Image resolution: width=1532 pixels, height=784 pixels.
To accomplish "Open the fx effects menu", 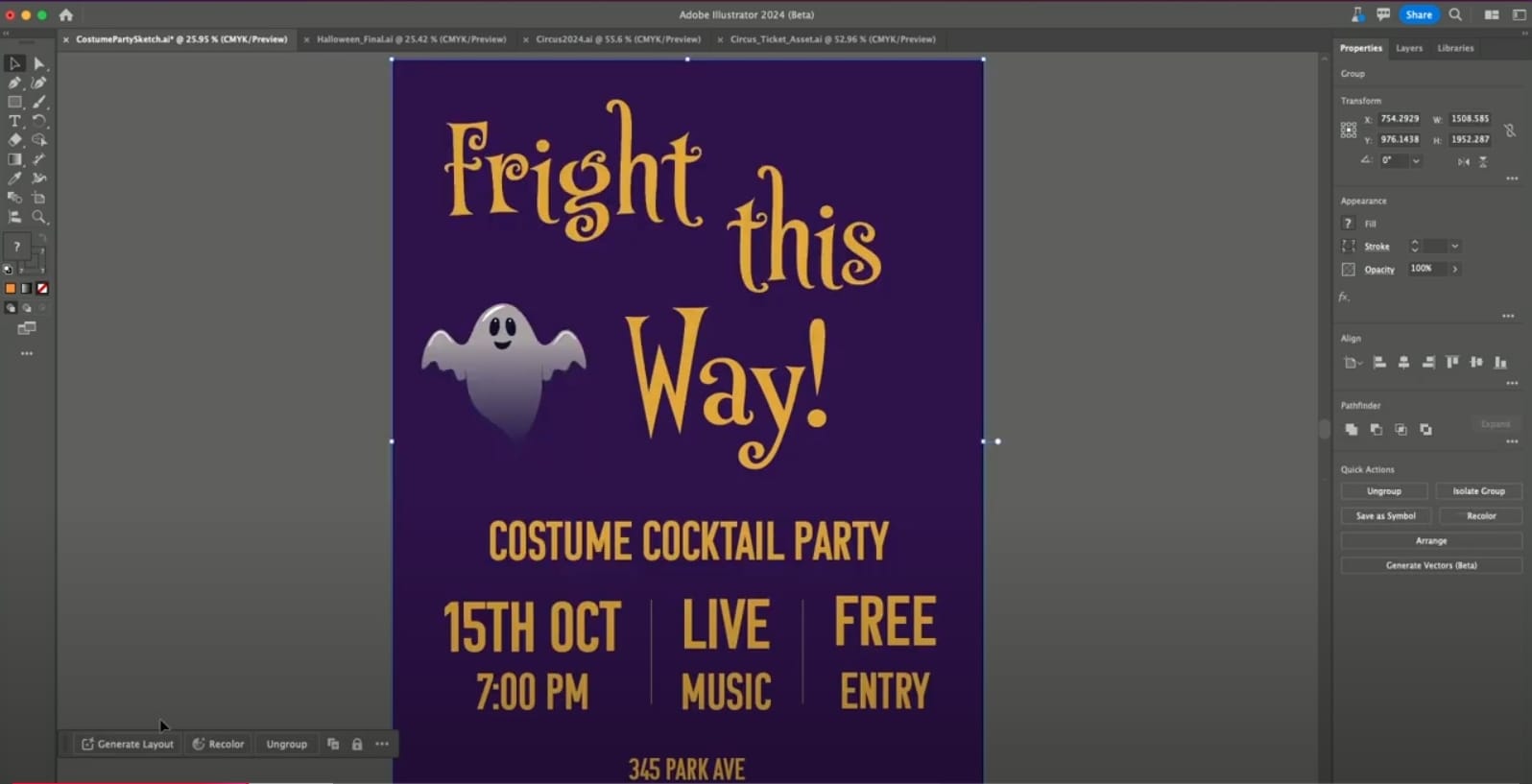I will 1344,297.
